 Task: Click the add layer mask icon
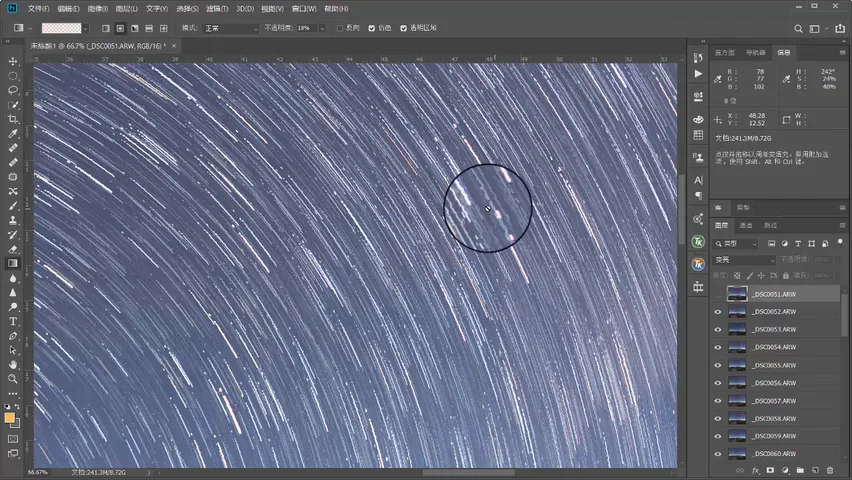pyautogui.click(x=770, y=470)
